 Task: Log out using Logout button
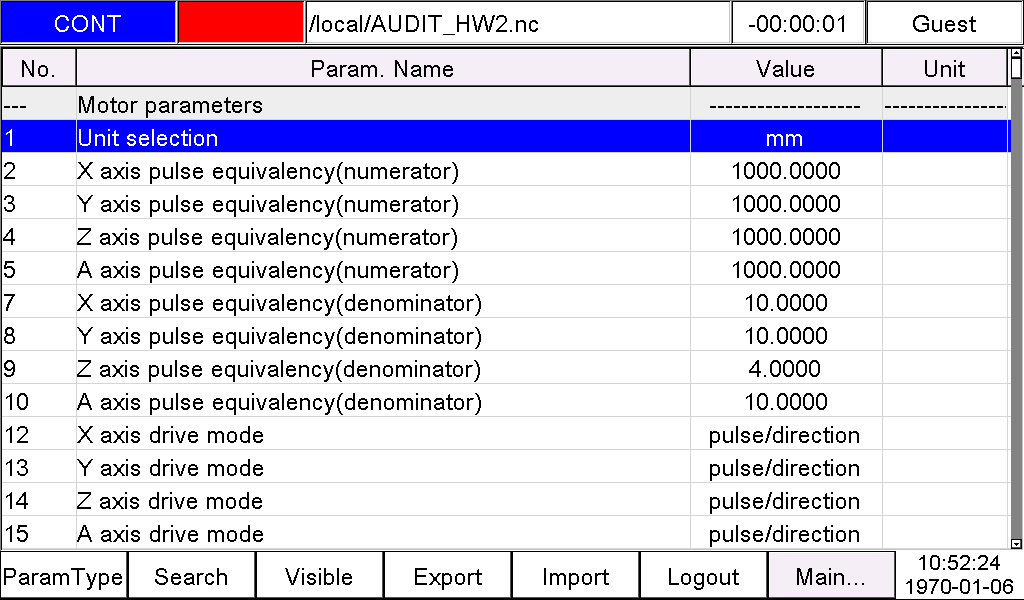coord(703,576)
